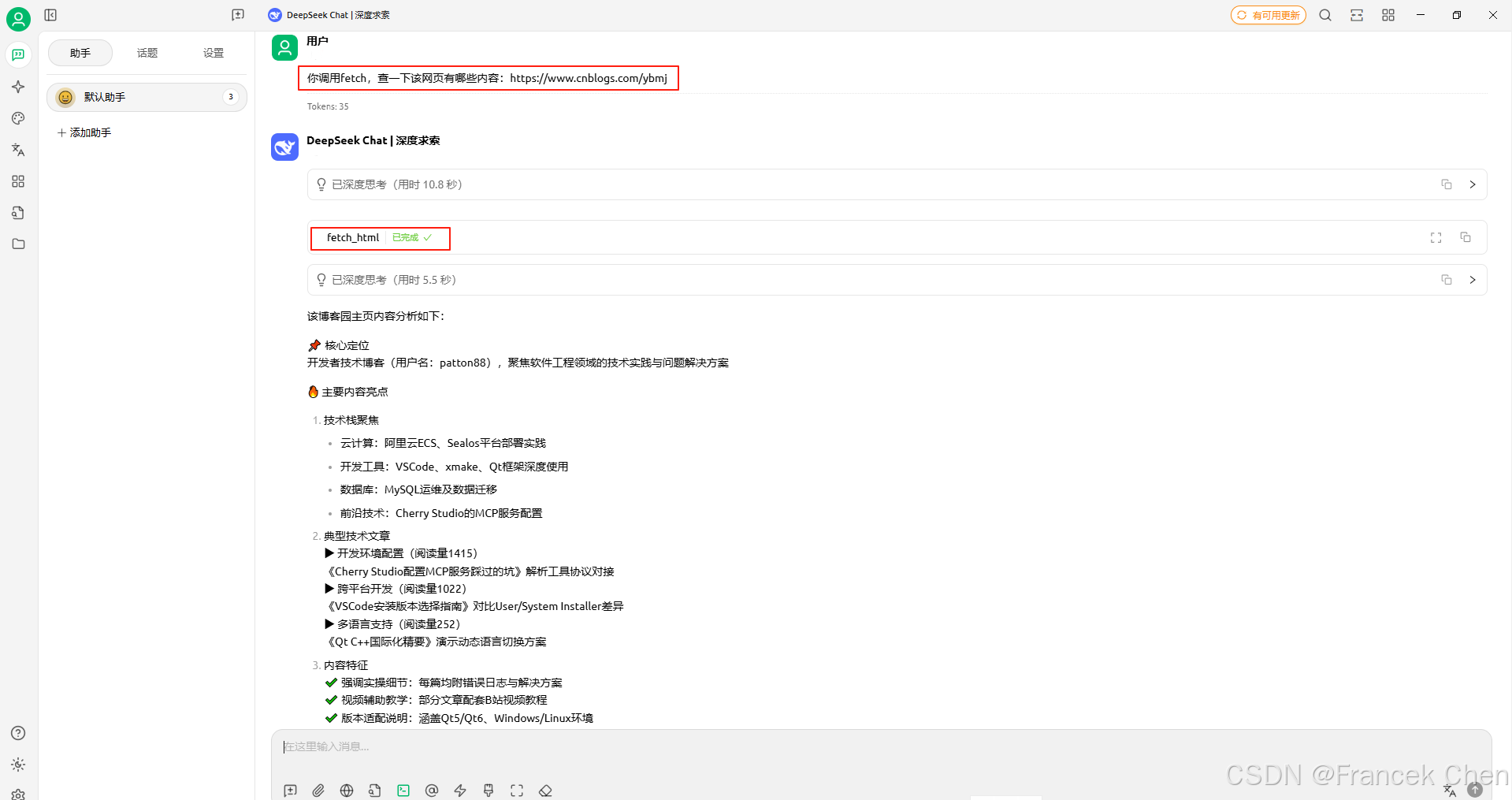
Task: Expand the 10.8 second deep thinking block
Action: point(1472,184)
